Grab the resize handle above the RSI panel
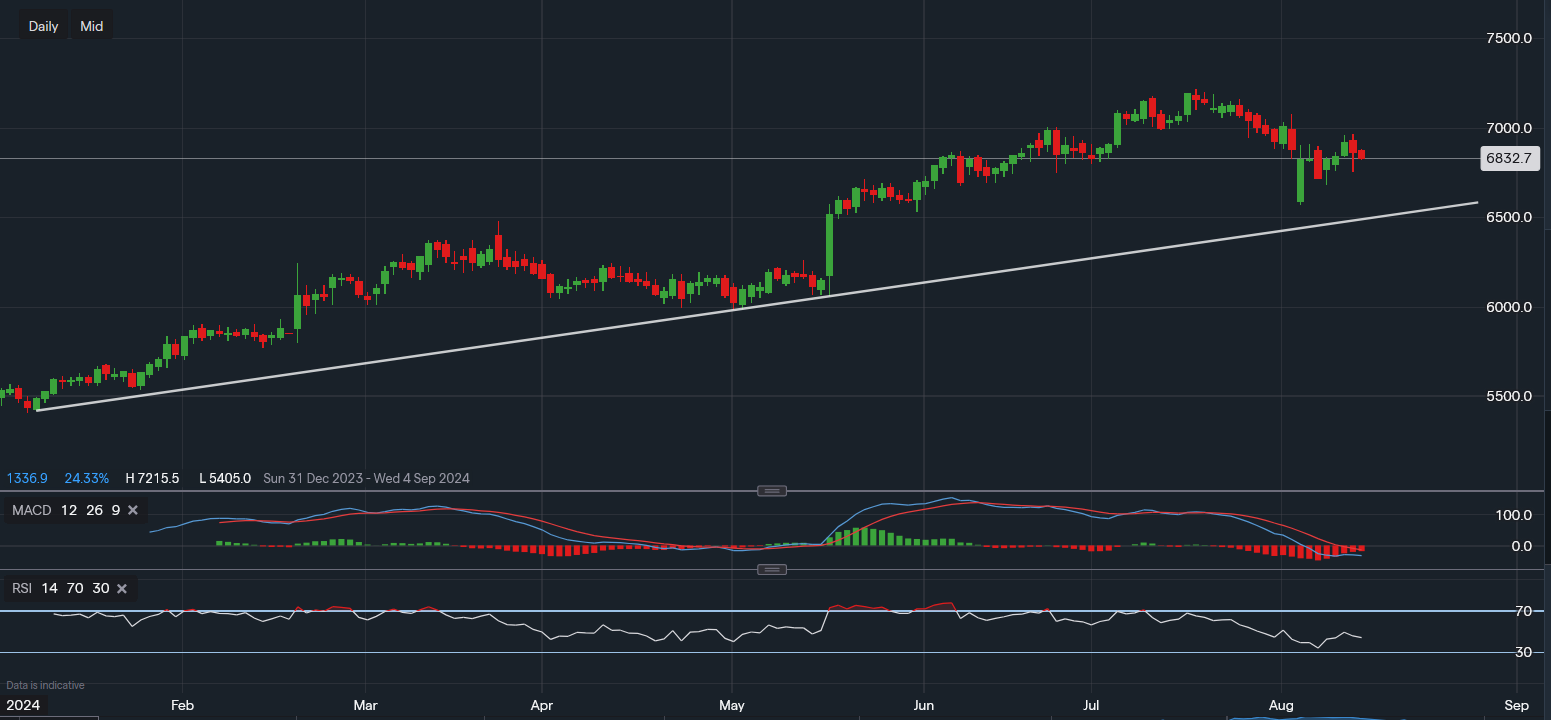 (772, 569)
